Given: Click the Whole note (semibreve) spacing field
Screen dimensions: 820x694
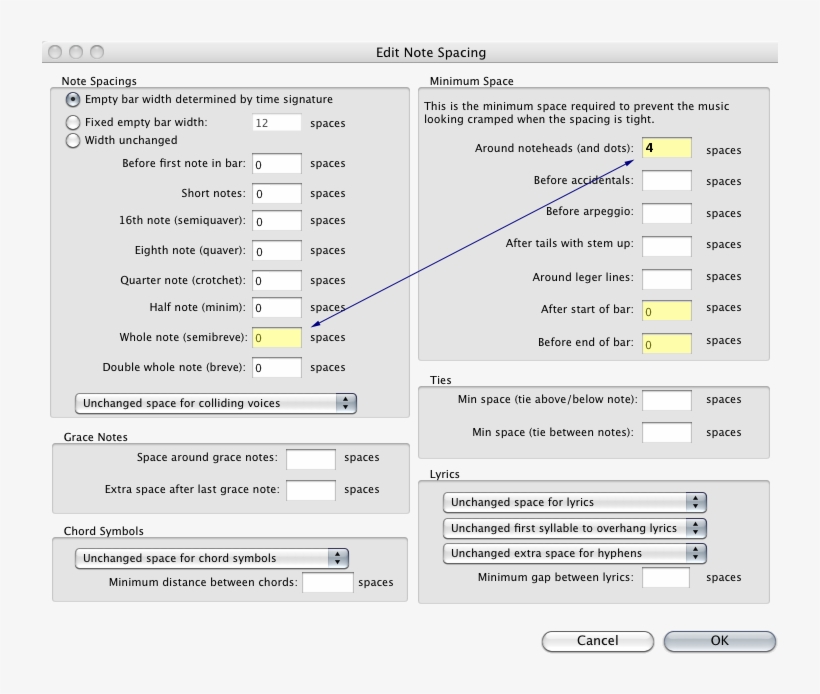Looking at the screenshot, I should [276, 338].
